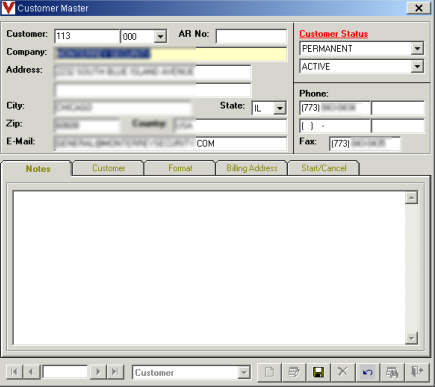Close the Customer Master window
The height and width of the screenshot is (387, 435).
(x=419, y=8)
